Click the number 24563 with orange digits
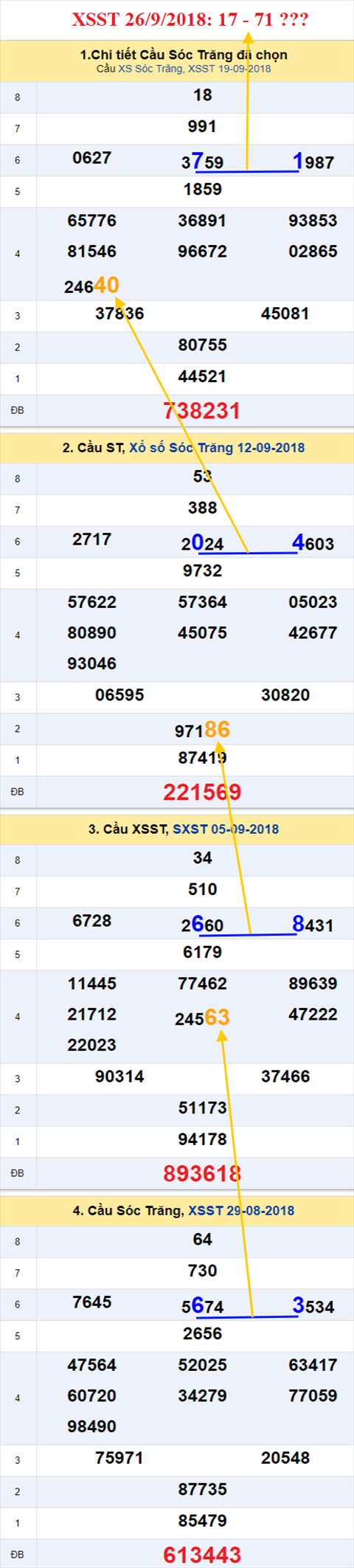This screenshot has width=354, height=1568. 202,1018
